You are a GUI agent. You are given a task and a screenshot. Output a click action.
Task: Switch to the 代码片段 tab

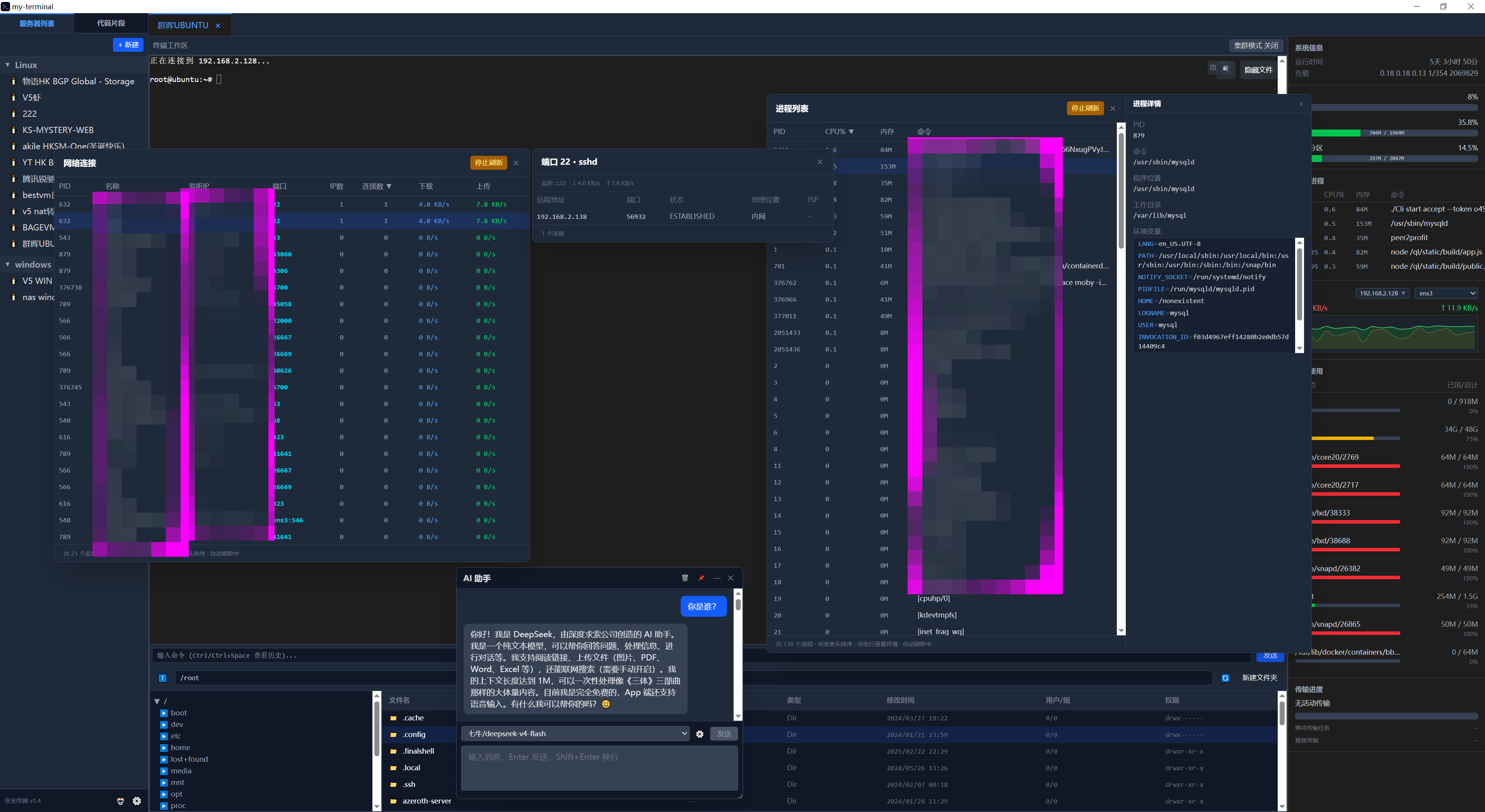click(111, 23)
